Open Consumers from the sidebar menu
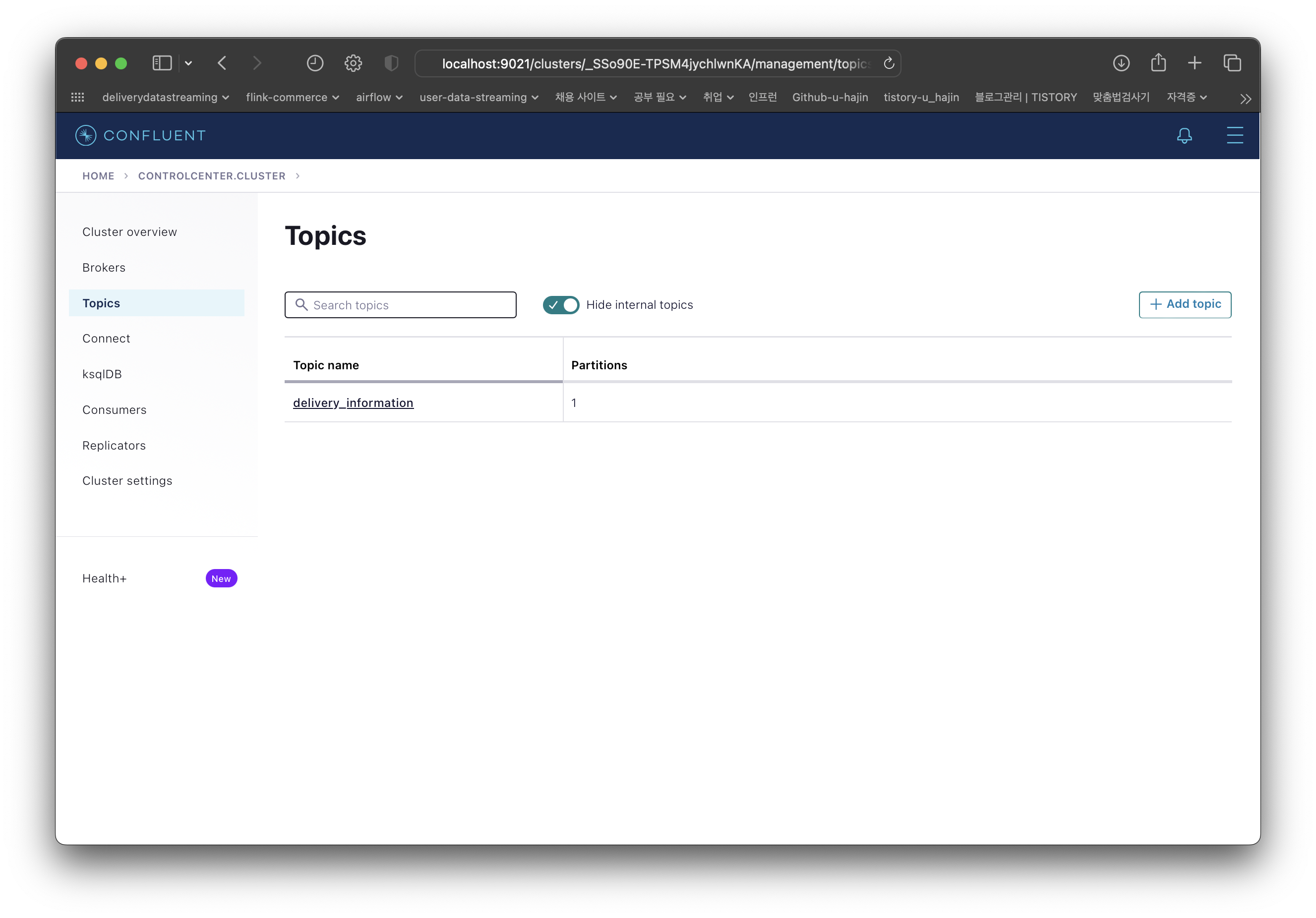The image size is (1316, 918). [114, 410]
